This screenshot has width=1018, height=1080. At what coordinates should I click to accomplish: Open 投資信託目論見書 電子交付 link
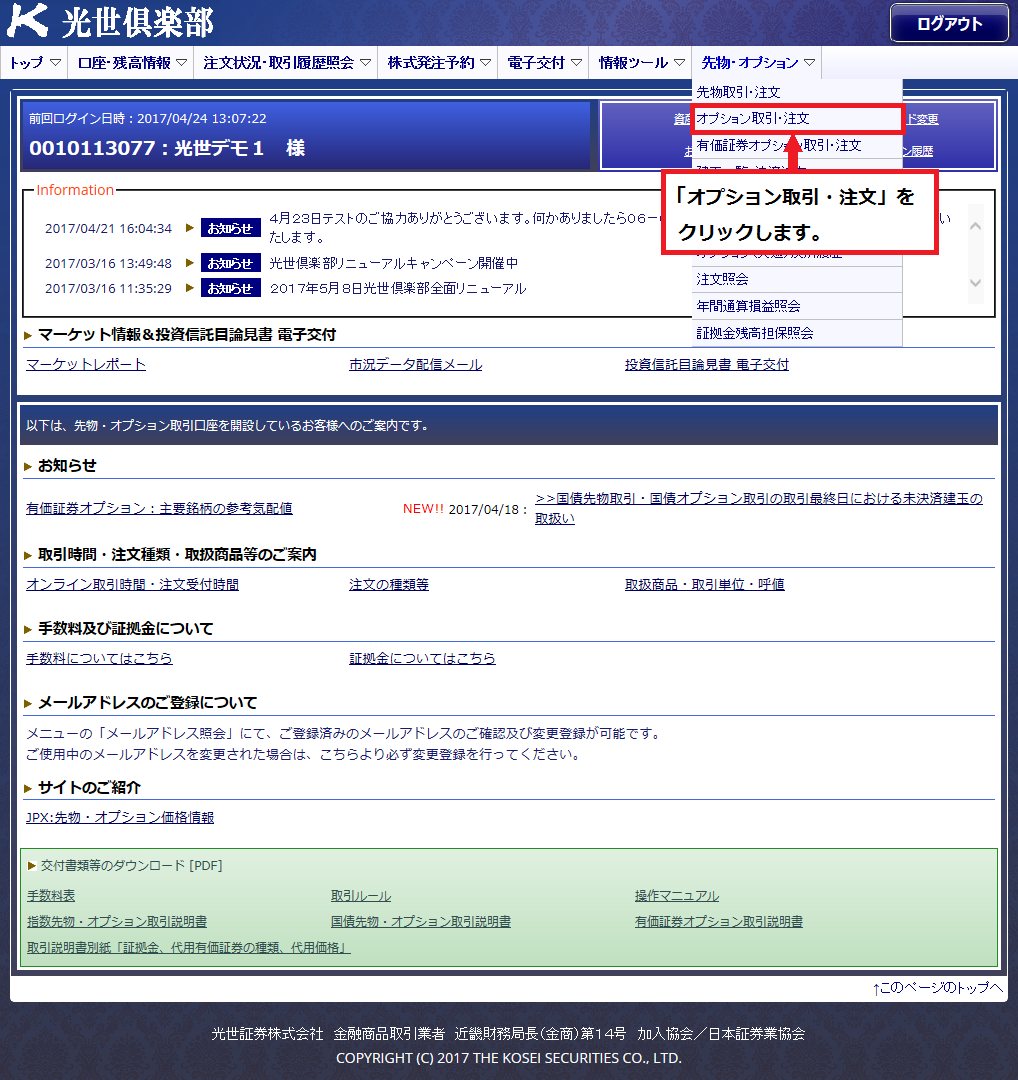pyautogui.click(x=707, y=364)
